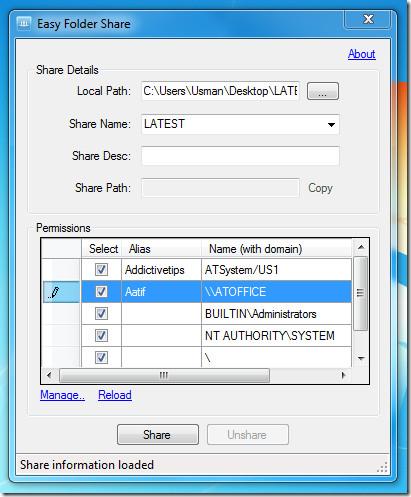Click the pencil edit icon on Aatif row
The width and height of the screenshot is (411, 497).
click(54, 292)
